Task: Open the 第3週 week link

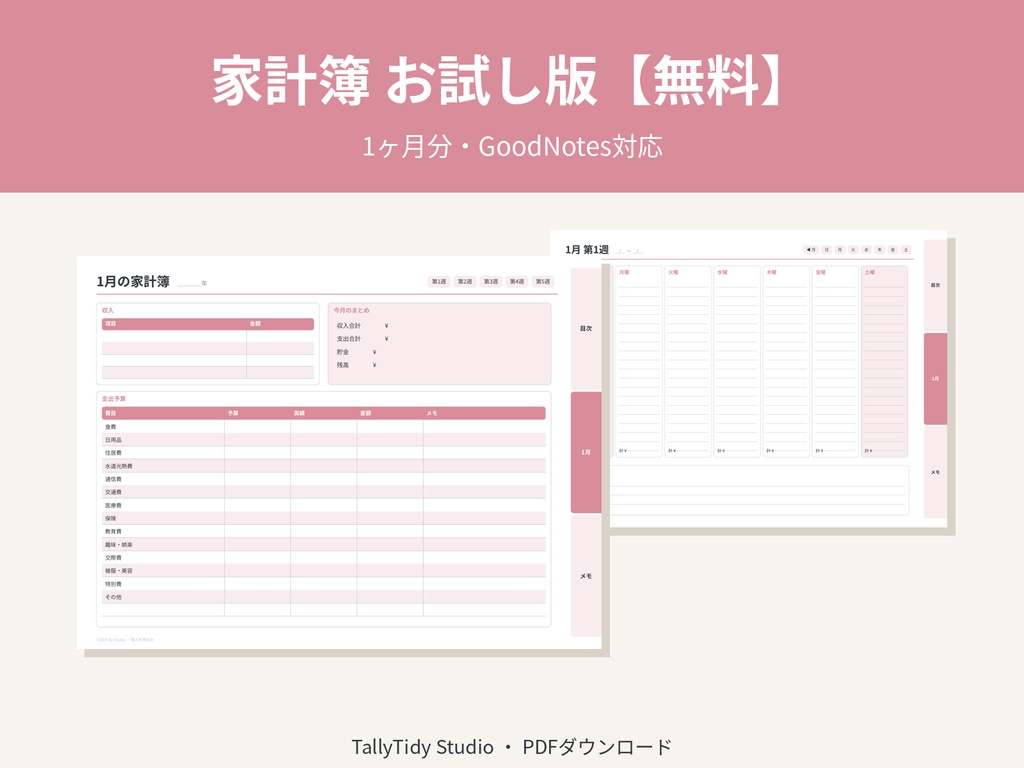Action: click(x=491, y=281)
